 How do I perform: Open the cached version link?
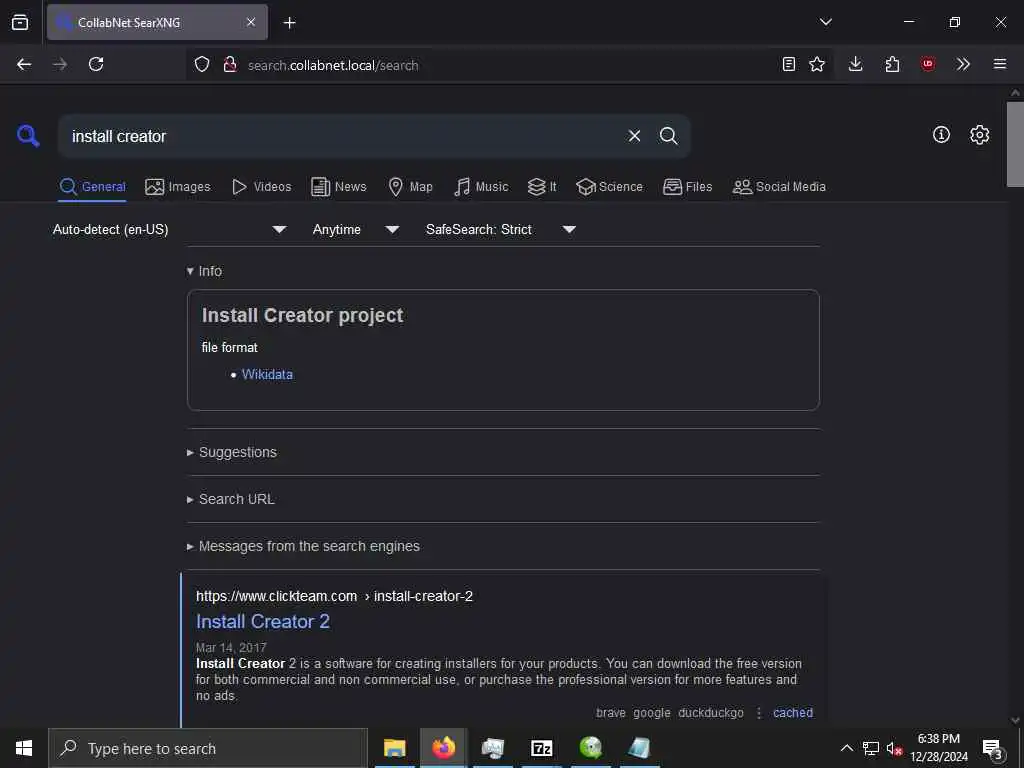click(x=793, y=712)
